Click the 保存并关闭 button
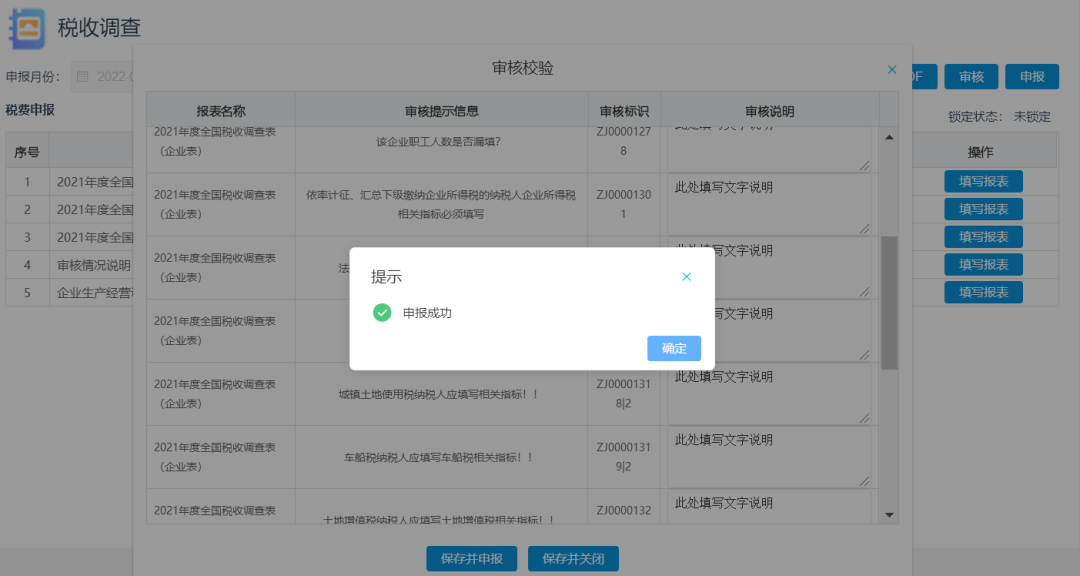 click(x=573, y=558)
